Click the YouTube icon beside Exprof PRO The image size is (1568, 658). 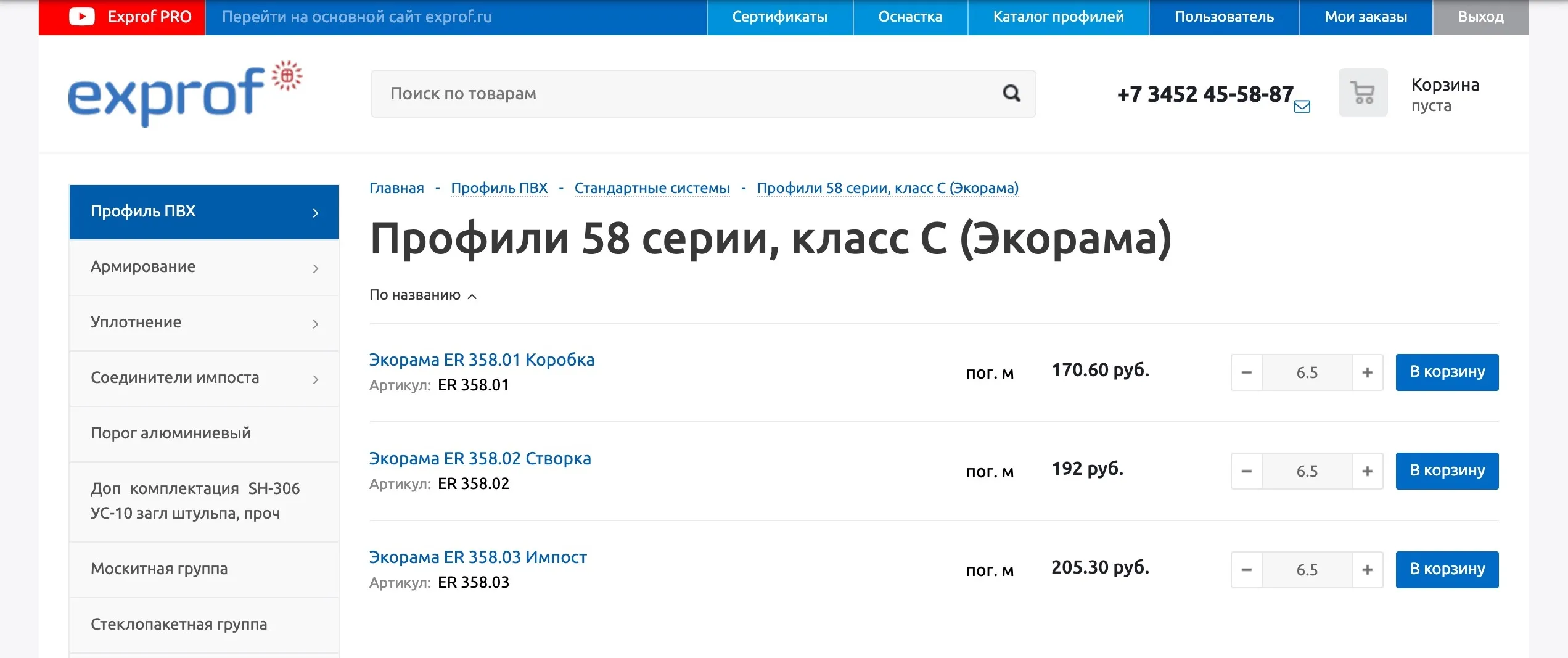[x=81, y=17]
